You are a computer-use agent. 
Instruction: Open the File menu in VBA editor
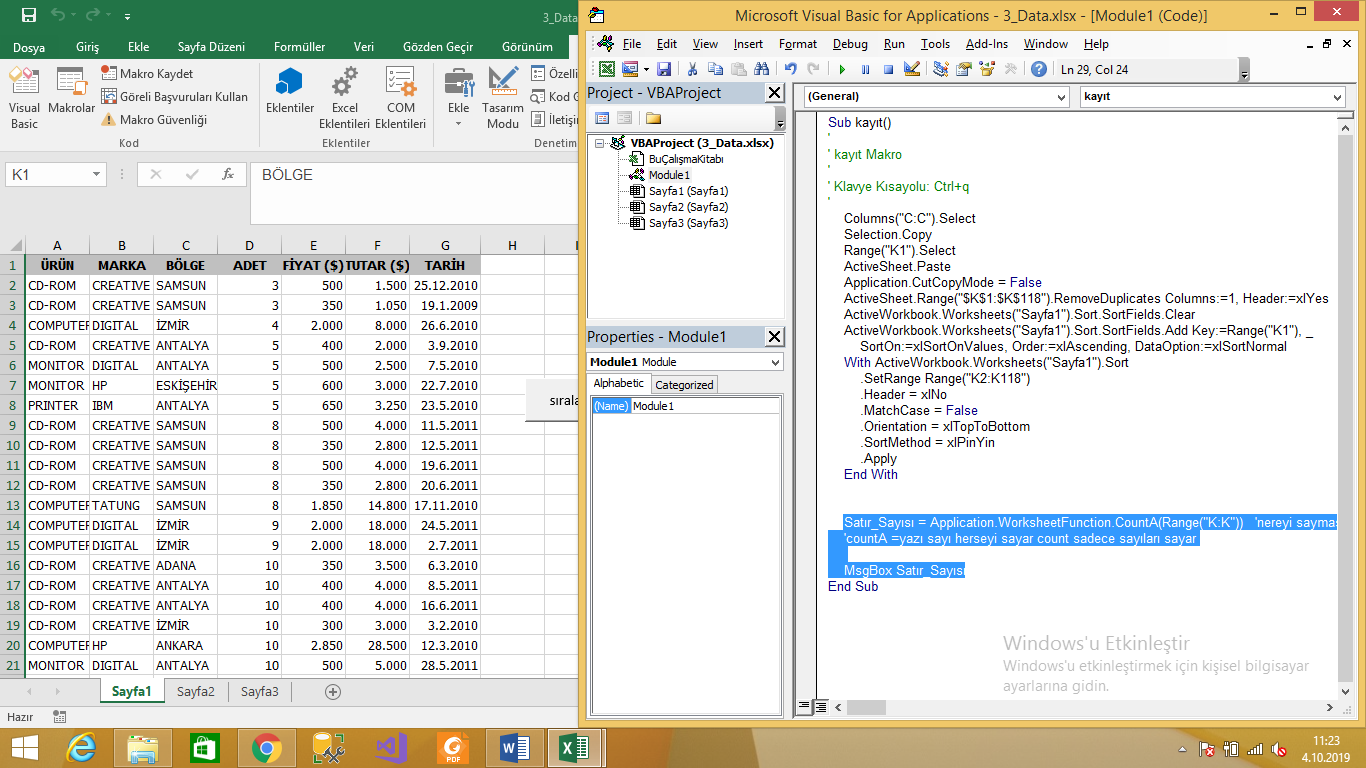click(x=632, y=44)
